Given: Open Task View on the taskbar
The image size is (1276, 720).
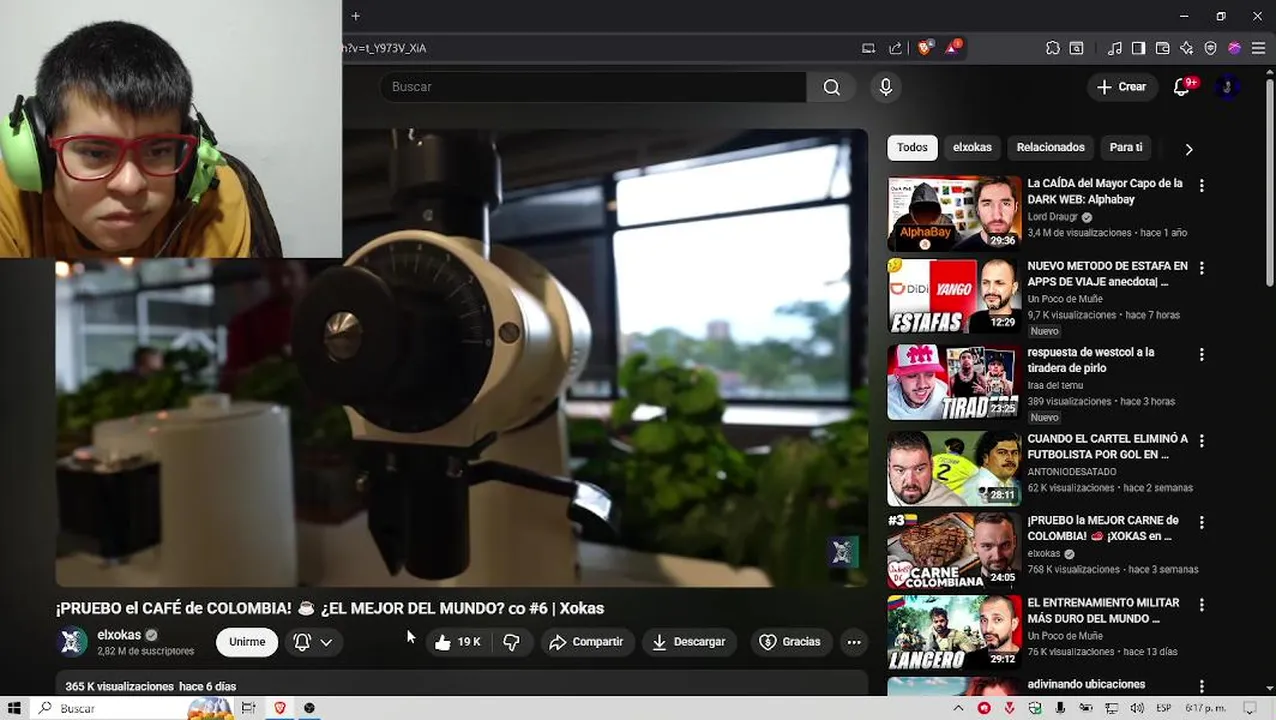Looking at the screenshot, I should click(x=248, y=708).
